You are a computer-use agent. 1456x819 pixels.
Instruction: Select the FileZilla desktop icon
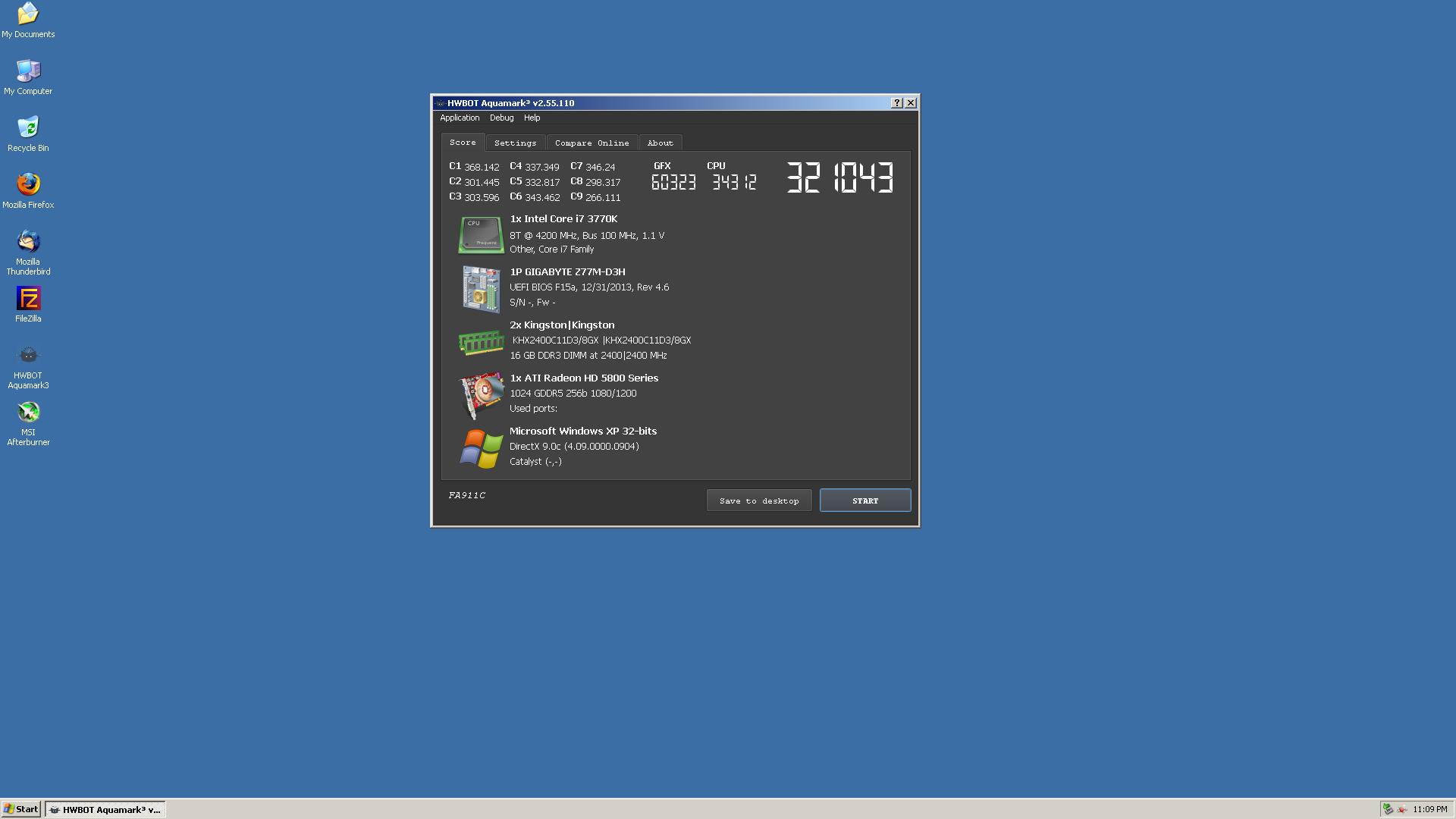pos(28,305)
